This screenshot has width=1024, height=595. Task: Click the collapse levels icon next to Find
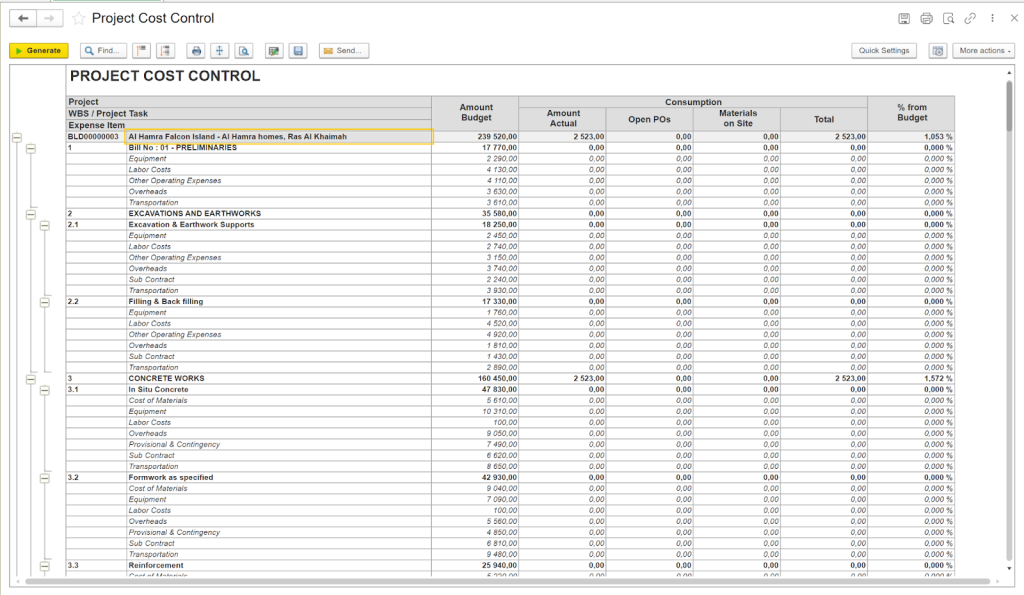(x=141, y=50)
